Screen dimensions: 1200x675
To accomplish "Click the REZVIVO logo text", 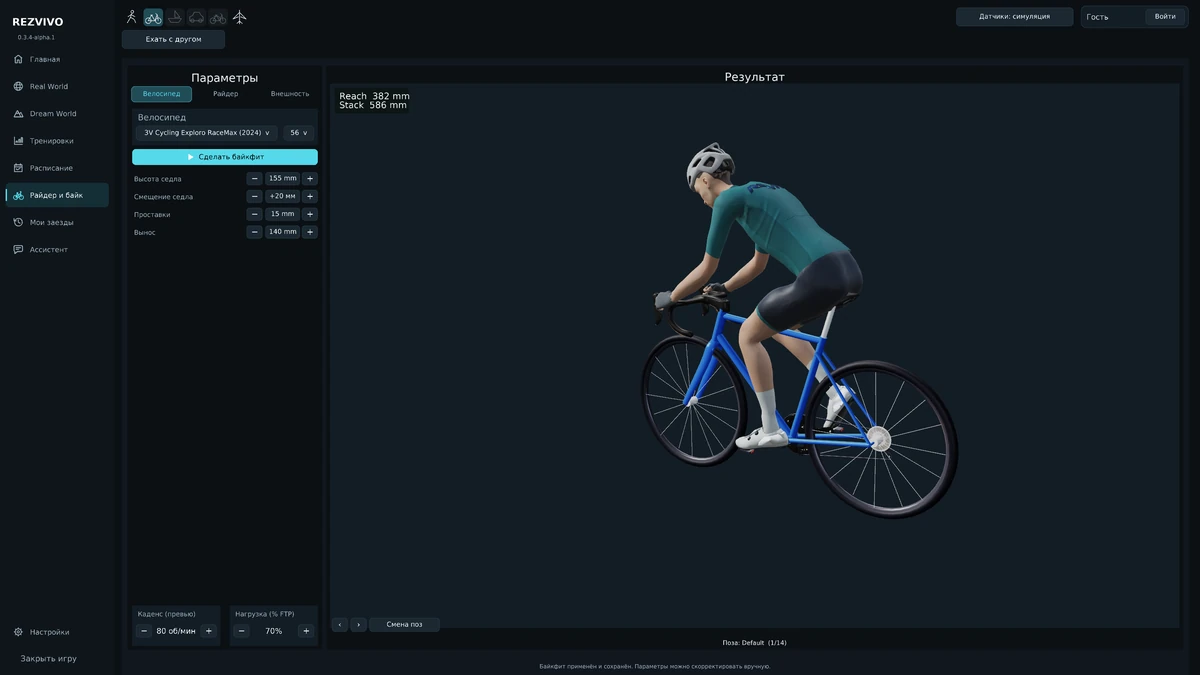I will [38, 22].
